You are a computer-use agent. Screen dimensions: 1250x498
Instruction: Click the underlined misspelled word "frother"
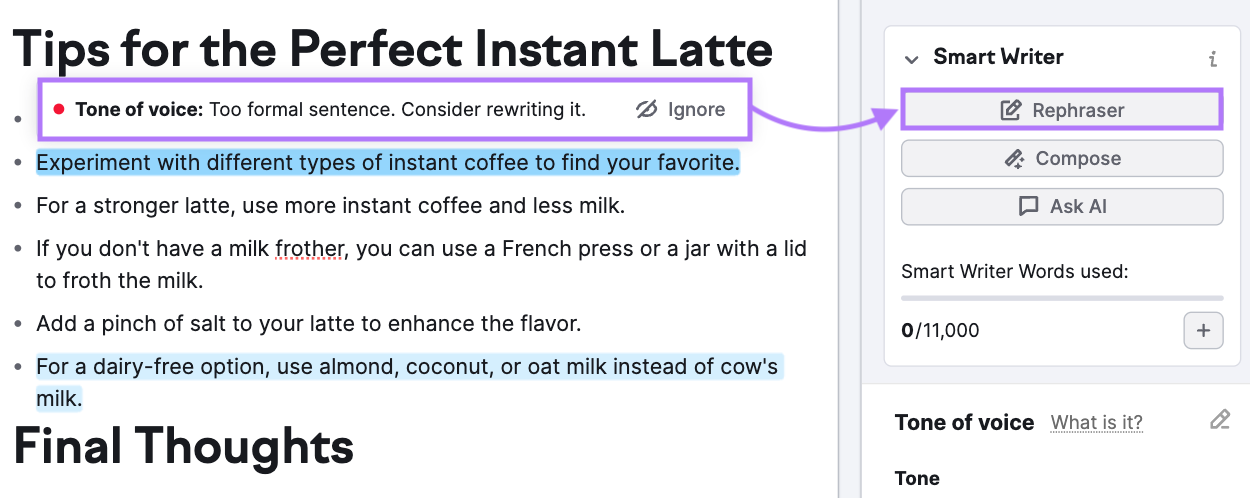(x=309, y=248)
